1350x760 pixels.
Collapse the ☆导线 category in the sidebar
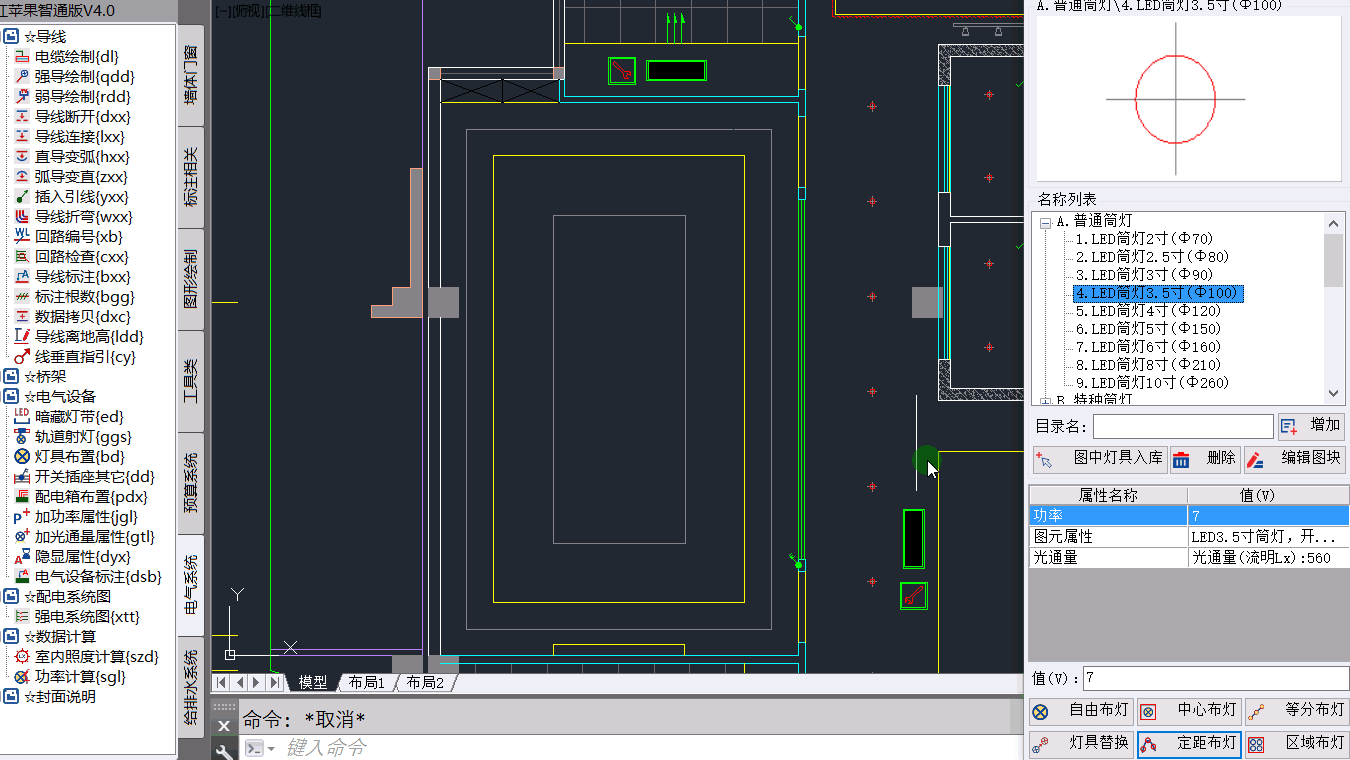[11, 37]
